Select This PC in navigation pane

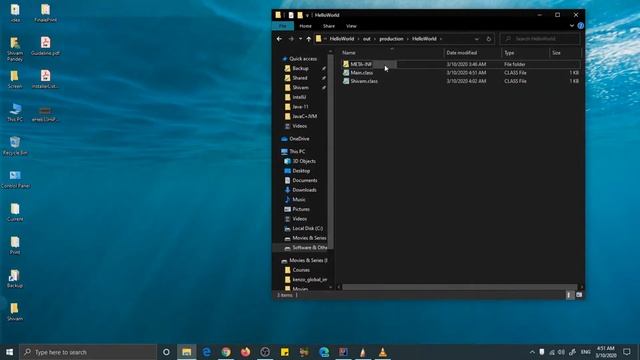coord(297,151)
